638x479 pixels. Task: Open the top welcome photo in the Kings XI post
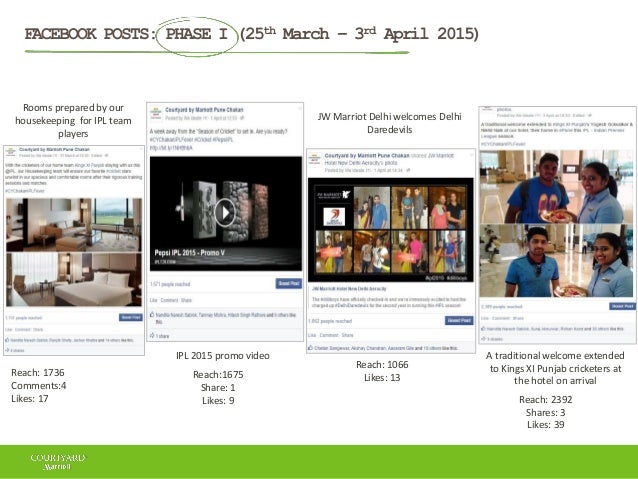[556, 186]
